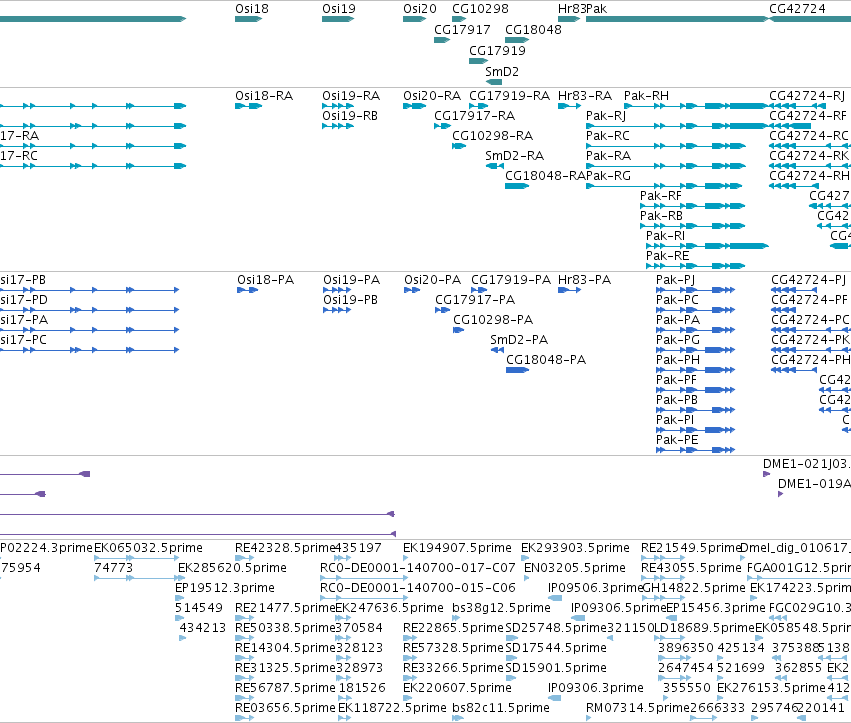This screenshot has height=723, width=851.
Task: Select the Osi19 gene label
Action: (x=339, y=9)
